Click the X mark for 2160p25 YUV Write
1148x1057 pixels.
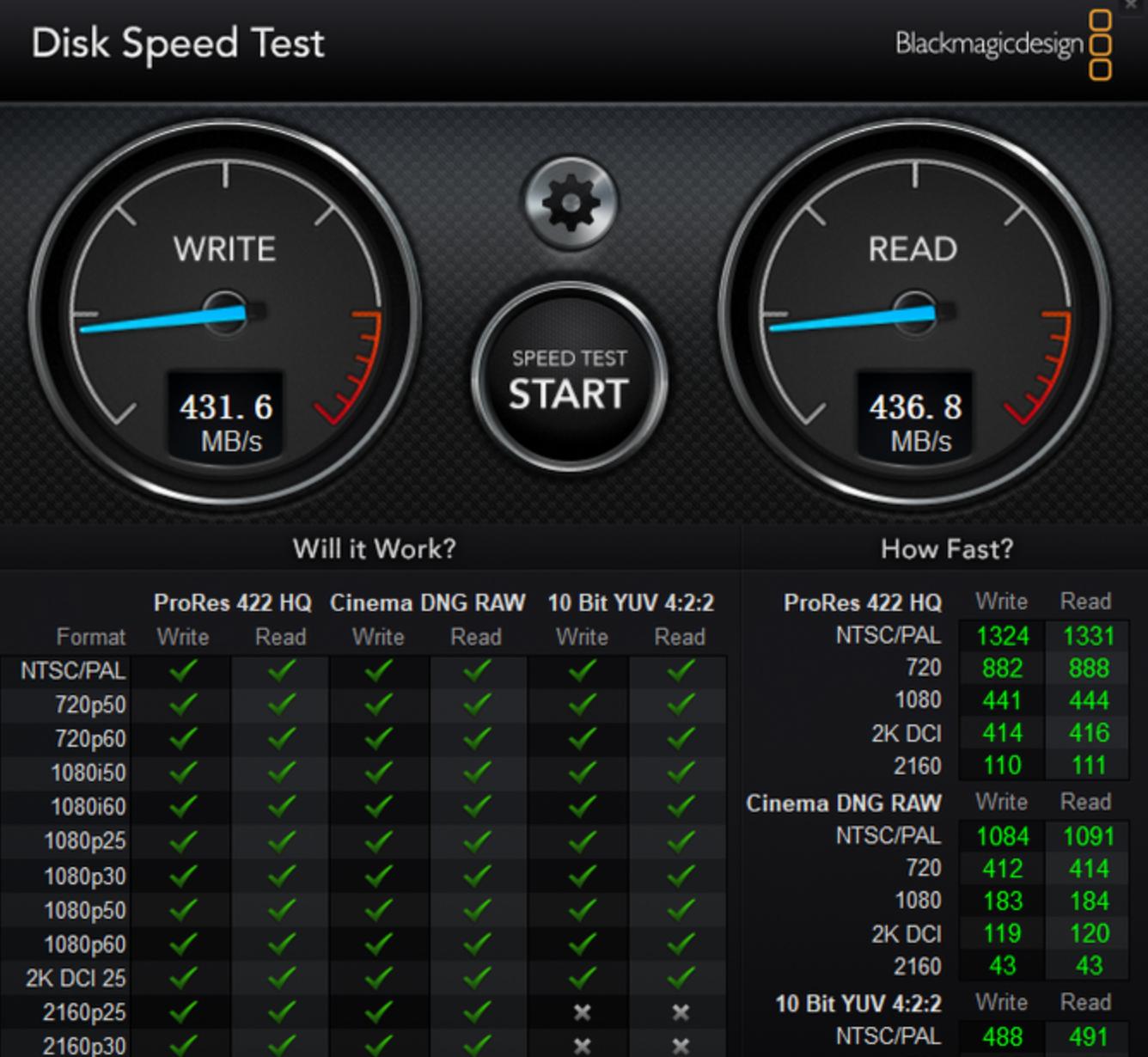click(582, 1012)
